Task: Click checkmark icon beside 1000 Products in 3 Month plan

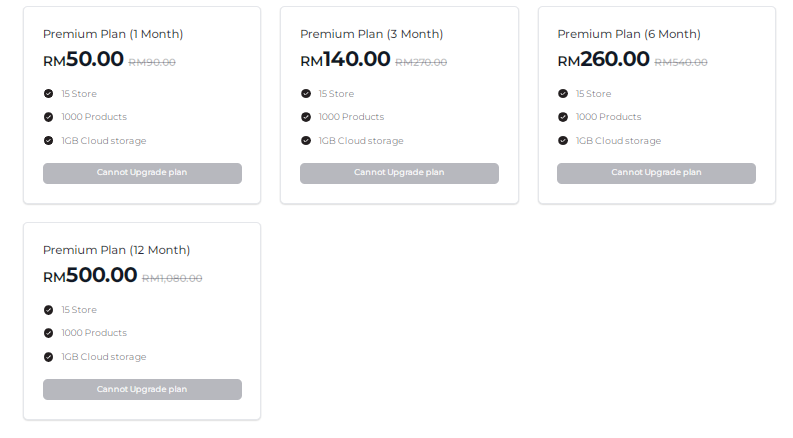Action: [x=306, y=117]
